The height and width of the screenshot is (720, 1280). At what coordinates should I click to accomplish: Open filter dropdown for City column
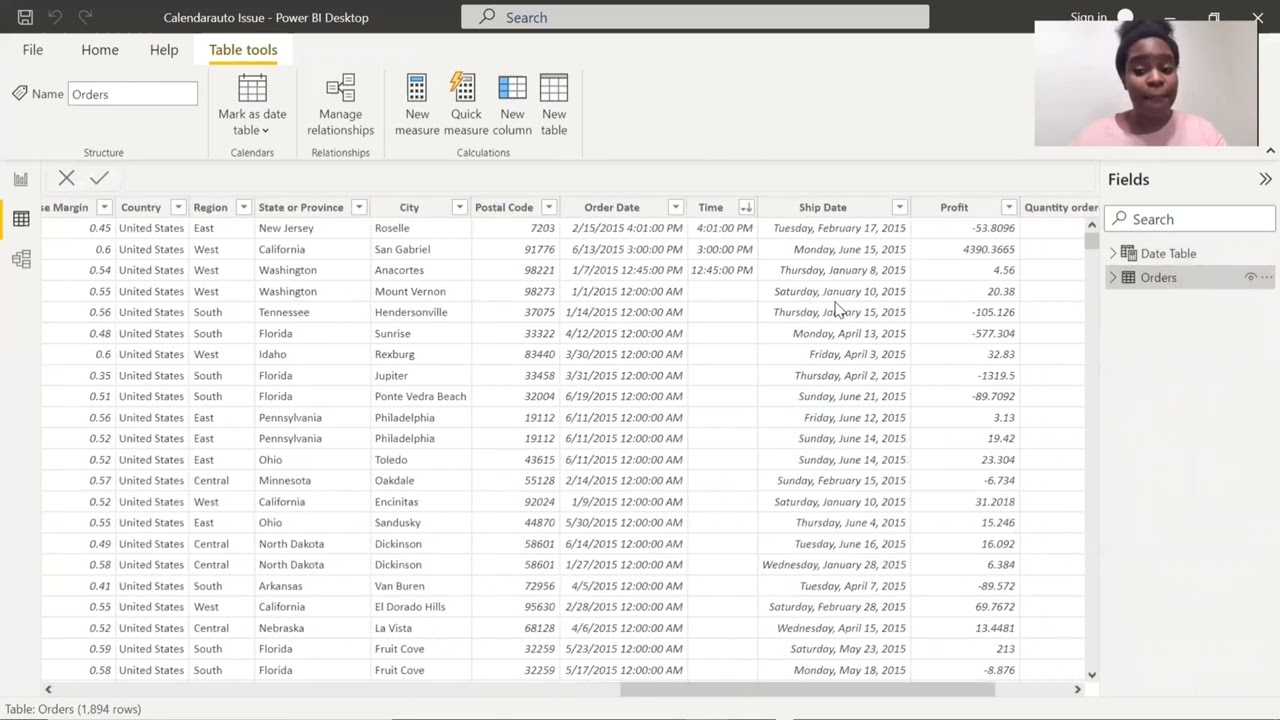pyautogui.click(x=459, y=207)
